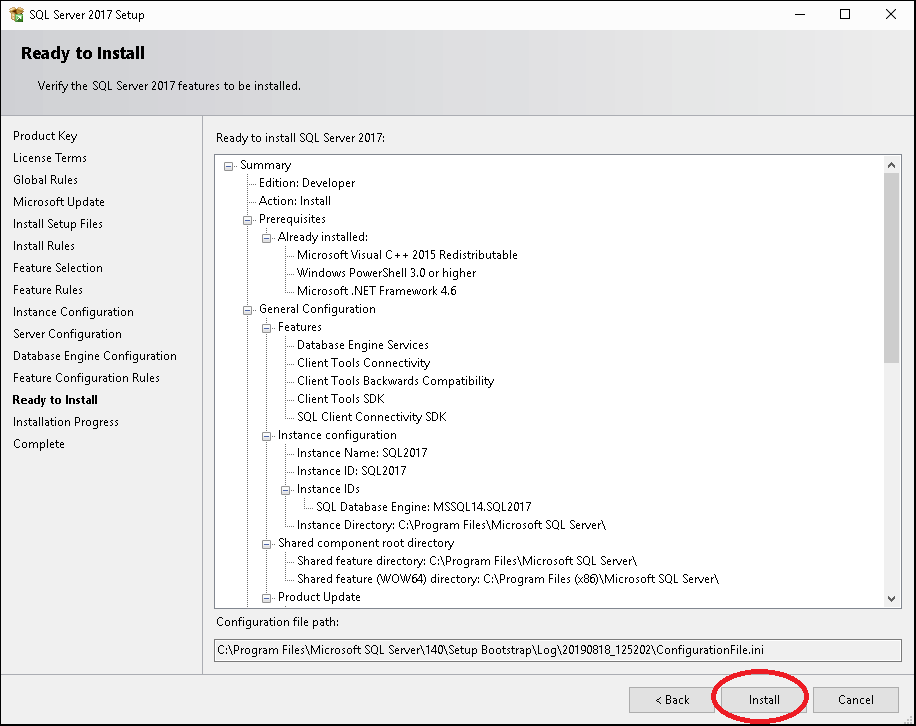Cancel the SQL Server setup
The width and height of the screenshot is (916, 726).
click(856, 700)
